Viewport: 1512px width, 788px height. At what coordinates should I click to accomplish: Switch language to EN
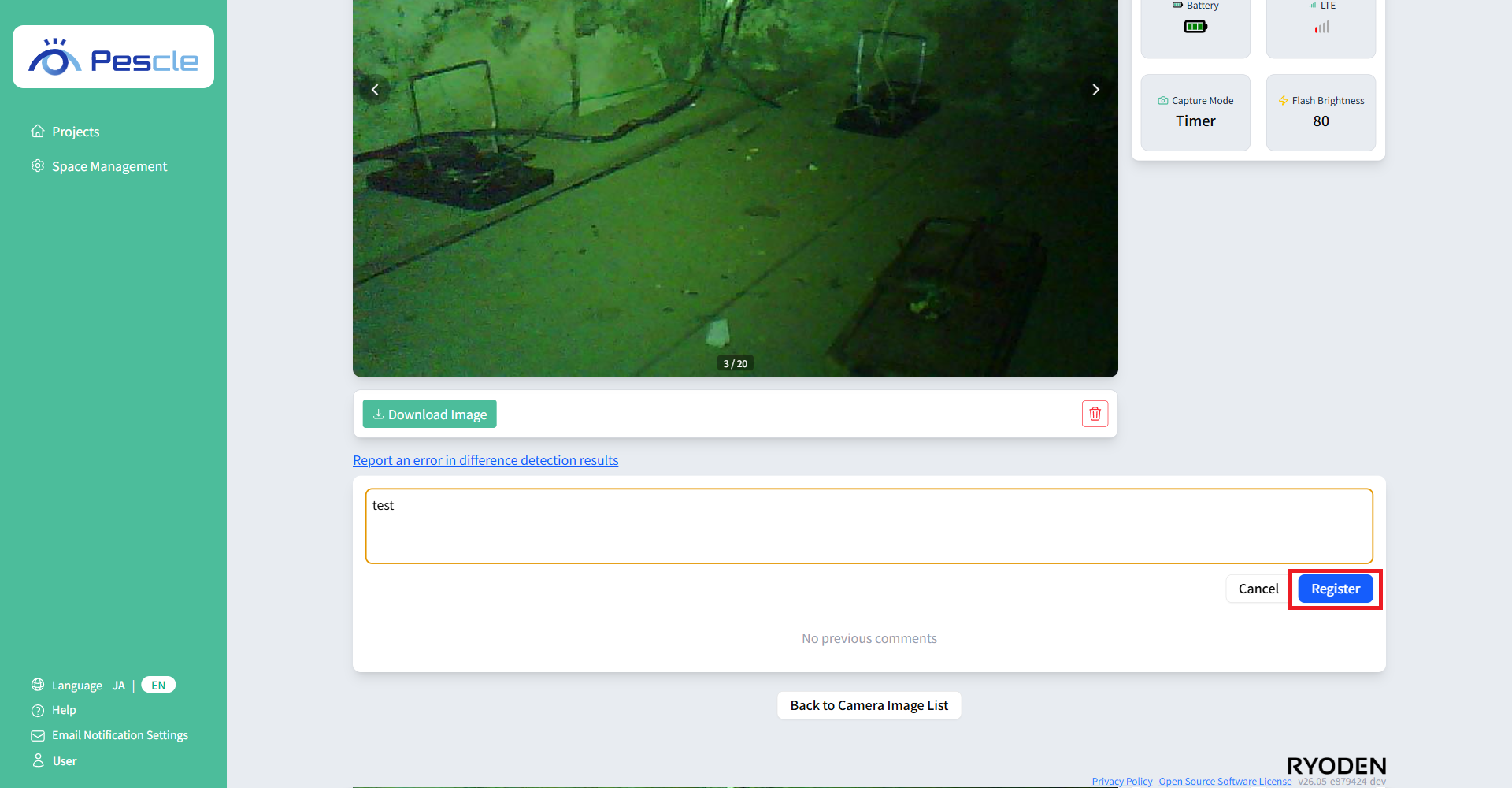point(158,685)
